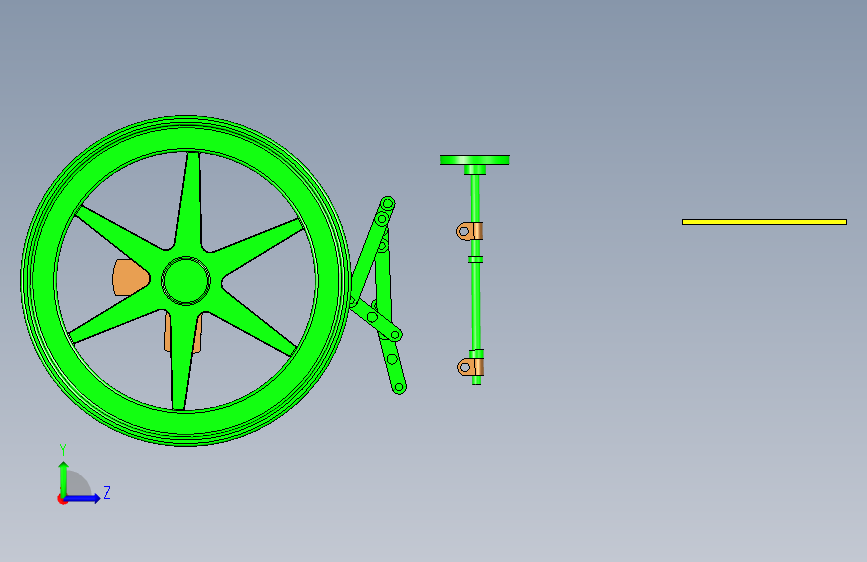
Task: Click the "Y" axis label
Action: pyautogui.click(x=63, y=450)
